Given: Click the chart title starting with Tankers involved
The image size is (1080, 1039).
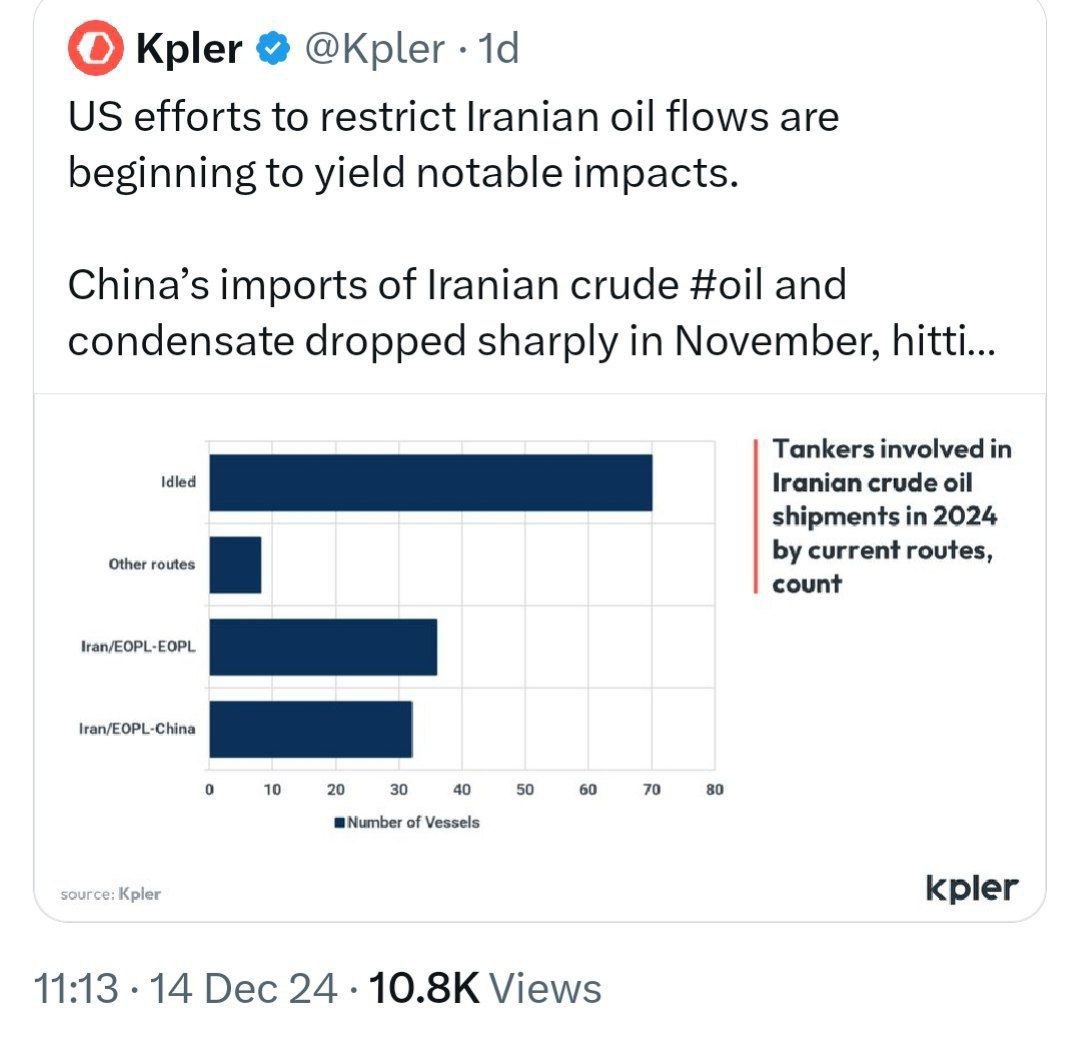Looking at the screenshot, I should (x=890, y=516).
